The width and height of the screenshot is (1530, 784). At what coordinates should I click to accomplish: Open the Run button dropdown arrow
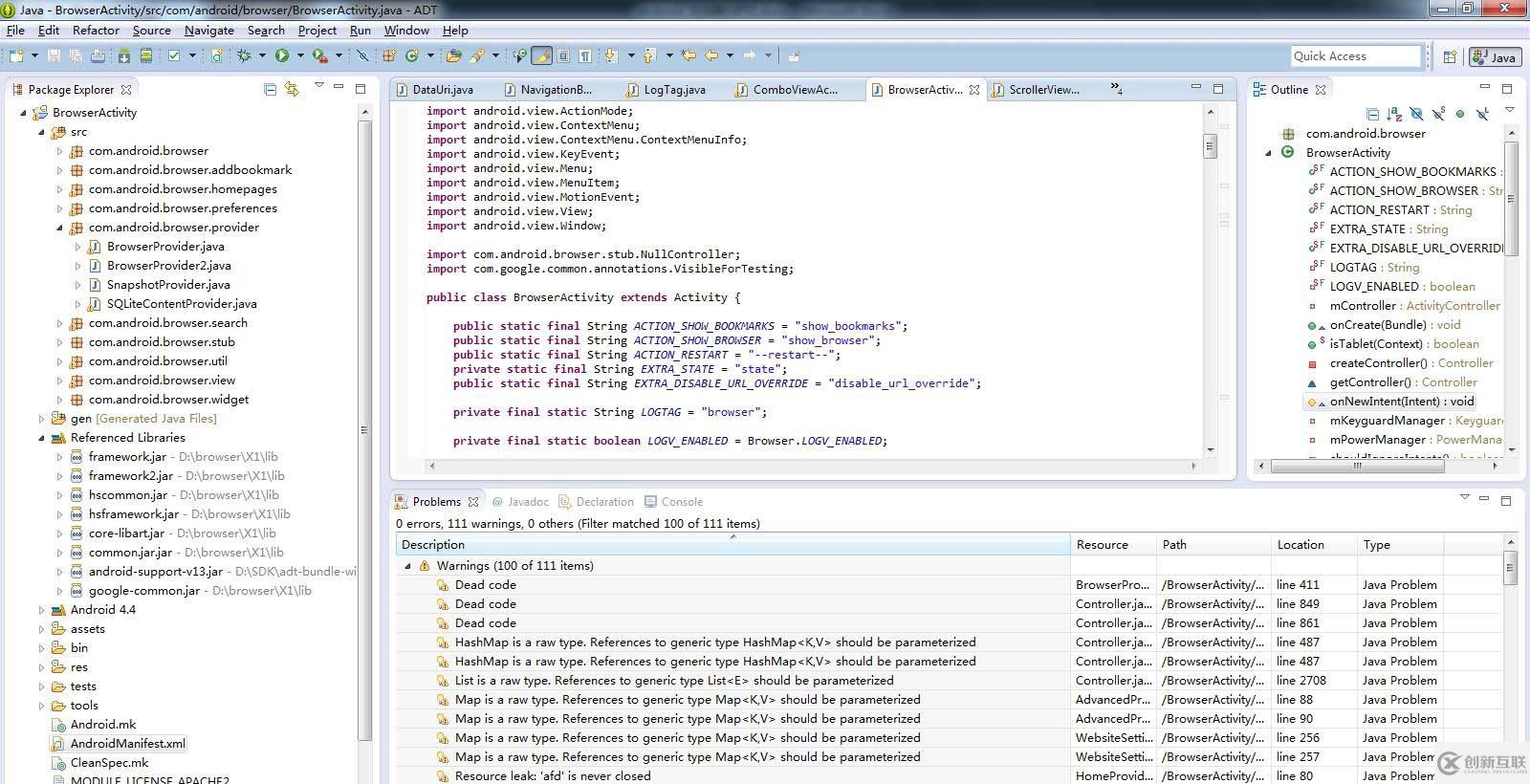point(300,55)
